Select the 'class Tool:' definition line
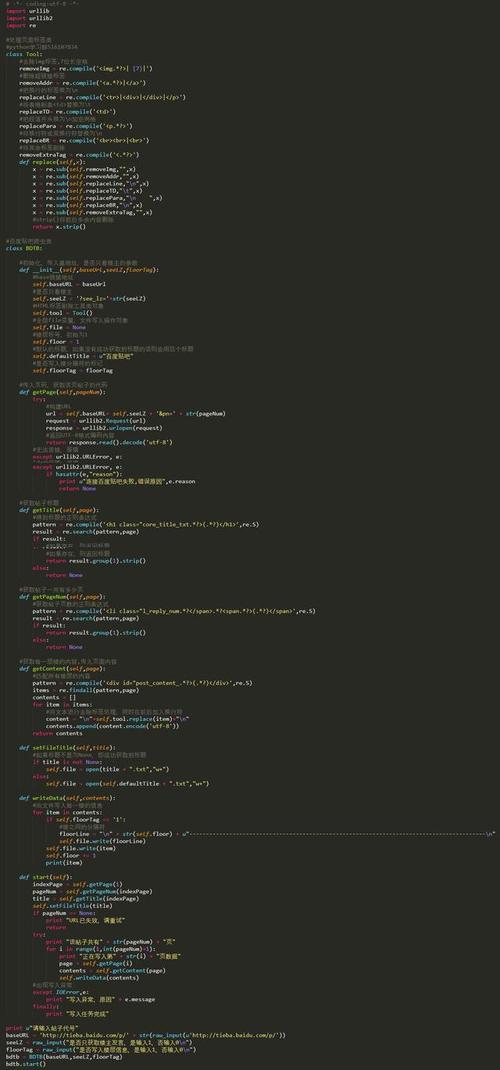The image size is (500, 1070). [18, 54]
